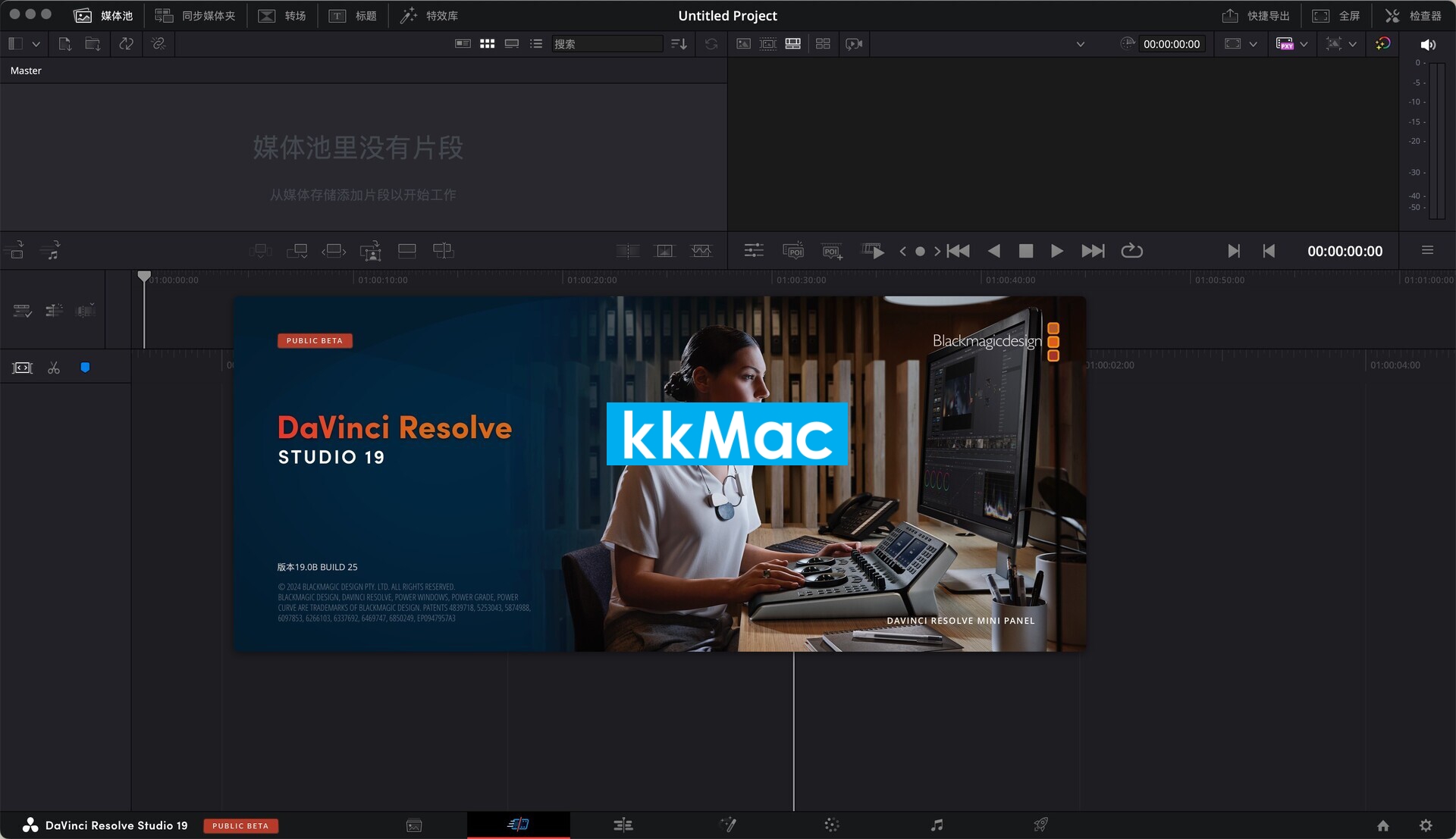Click the relink media chain icon
1456x839 pixels.
[x=158, y=44]
